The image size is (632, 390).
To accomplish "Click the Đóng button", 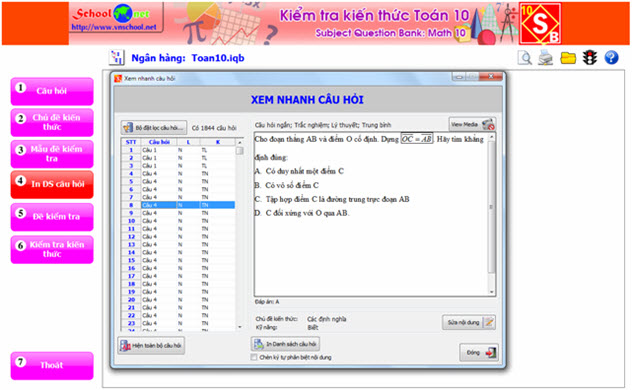I will (479, 353).
